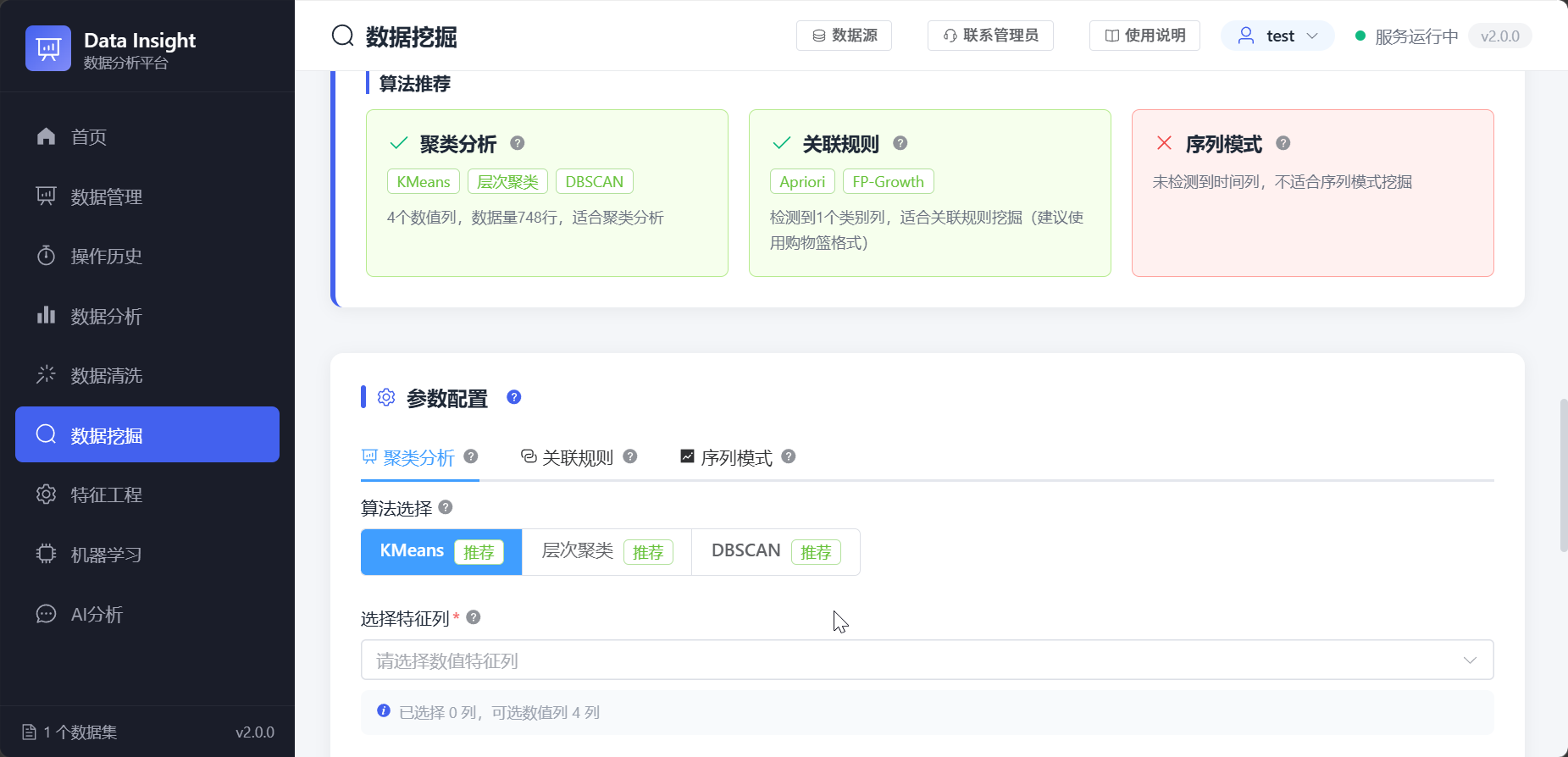
Task: Click help icon next to 聚类分析 recommendation card
Action: coord(518,144)
